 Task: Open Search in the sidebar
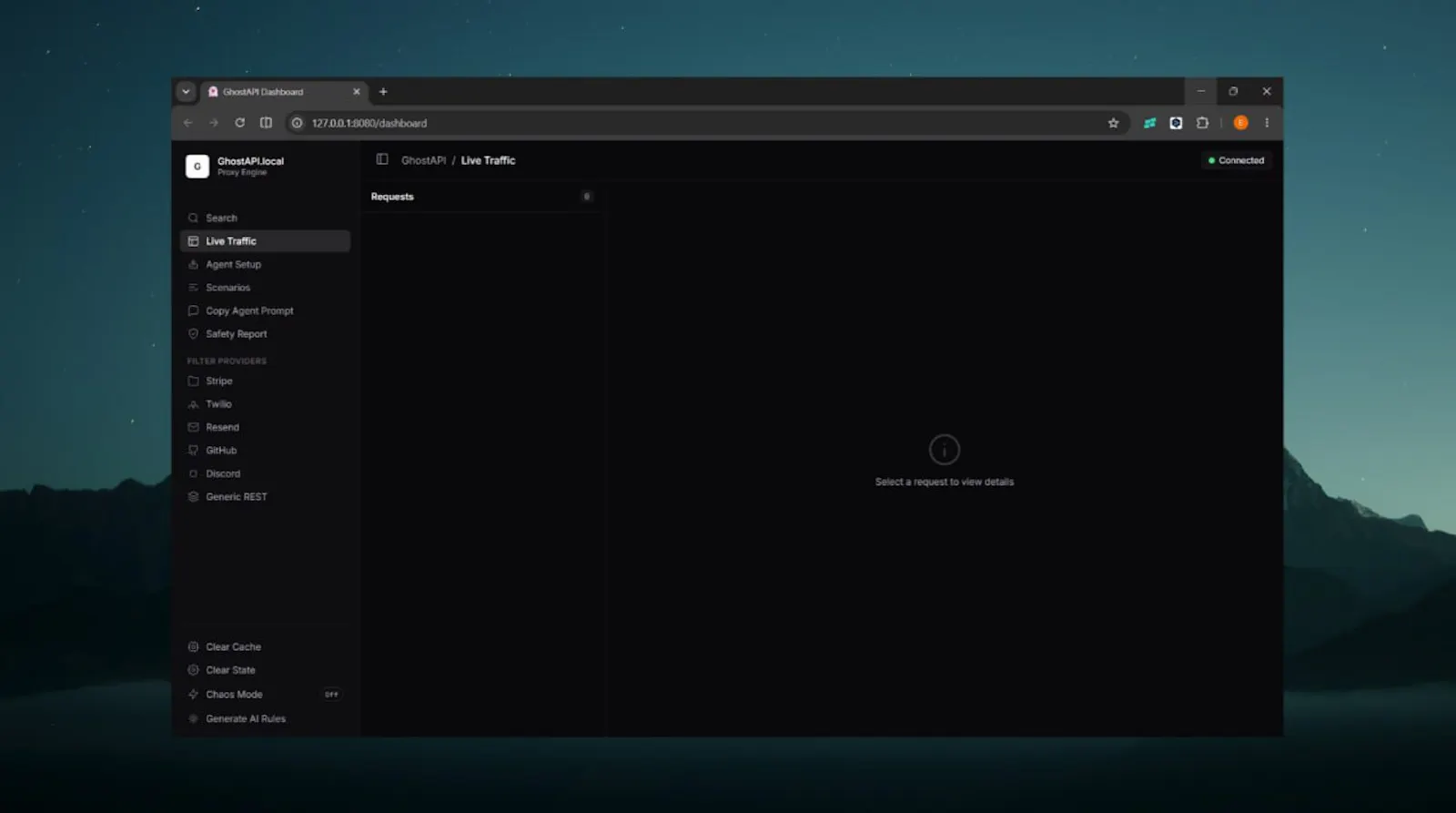point(265,218)
